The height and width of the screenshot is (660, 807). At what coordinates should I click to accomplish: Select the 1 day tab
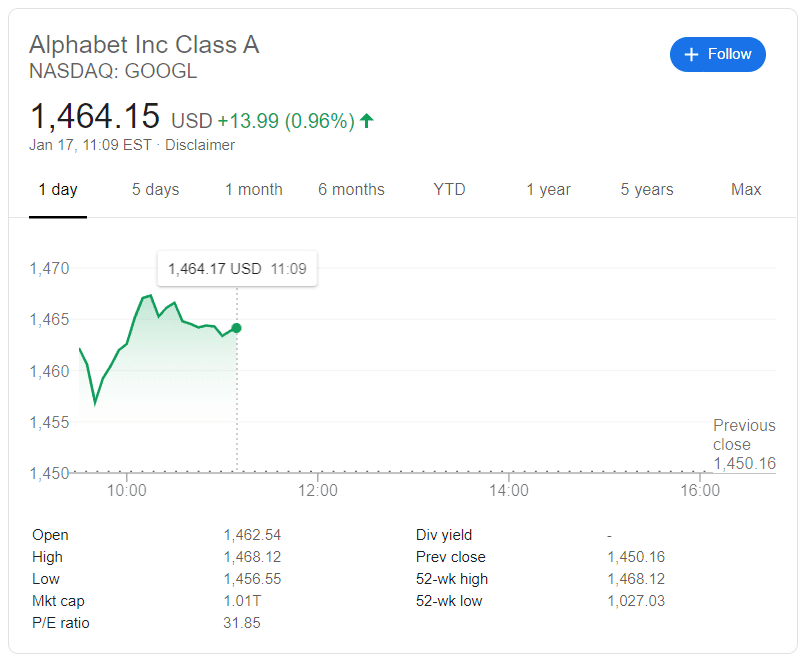click(58, 189)
